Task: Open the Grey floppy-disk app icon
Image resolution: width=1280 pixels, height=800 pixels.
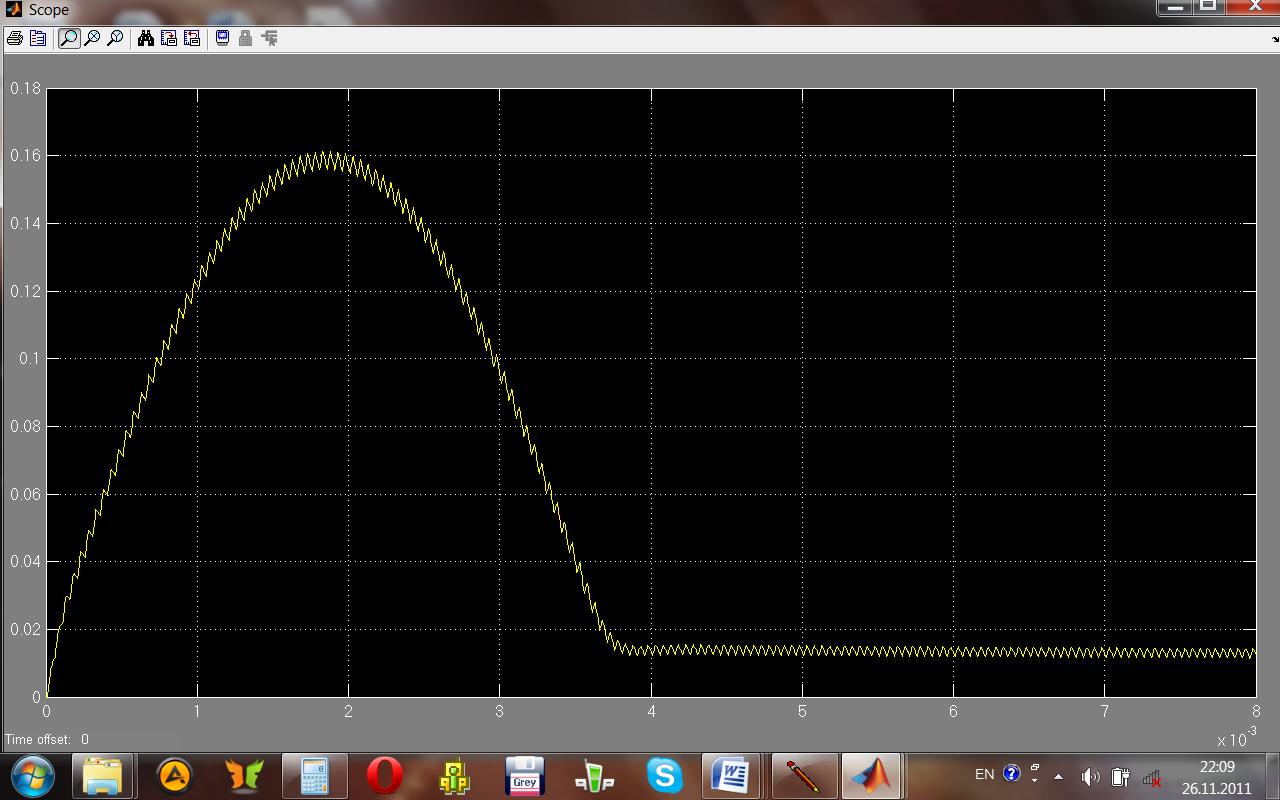Action: (525, 776)
